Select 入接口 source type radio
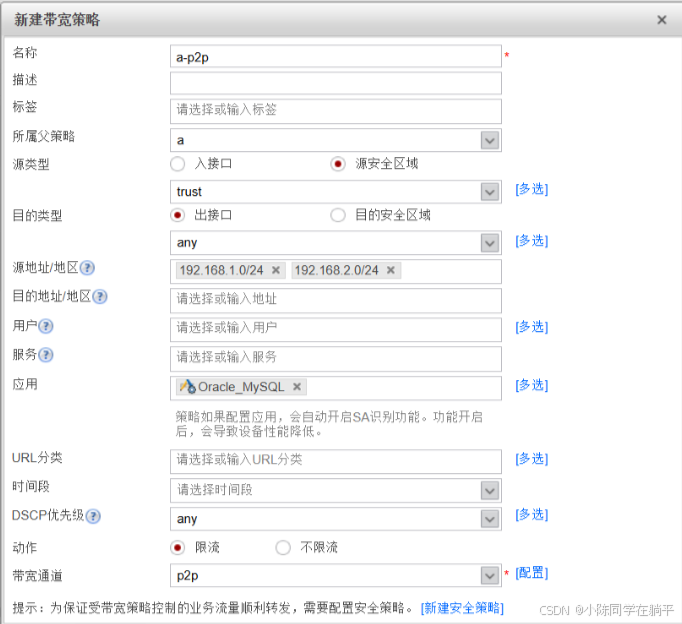This screenshot has width=682, height=624. coord(177,164)
